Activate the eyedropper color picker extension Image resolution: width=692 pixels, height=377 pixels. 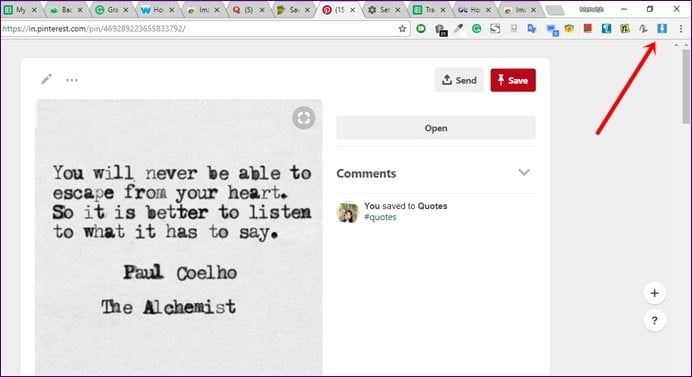(459, 29)
